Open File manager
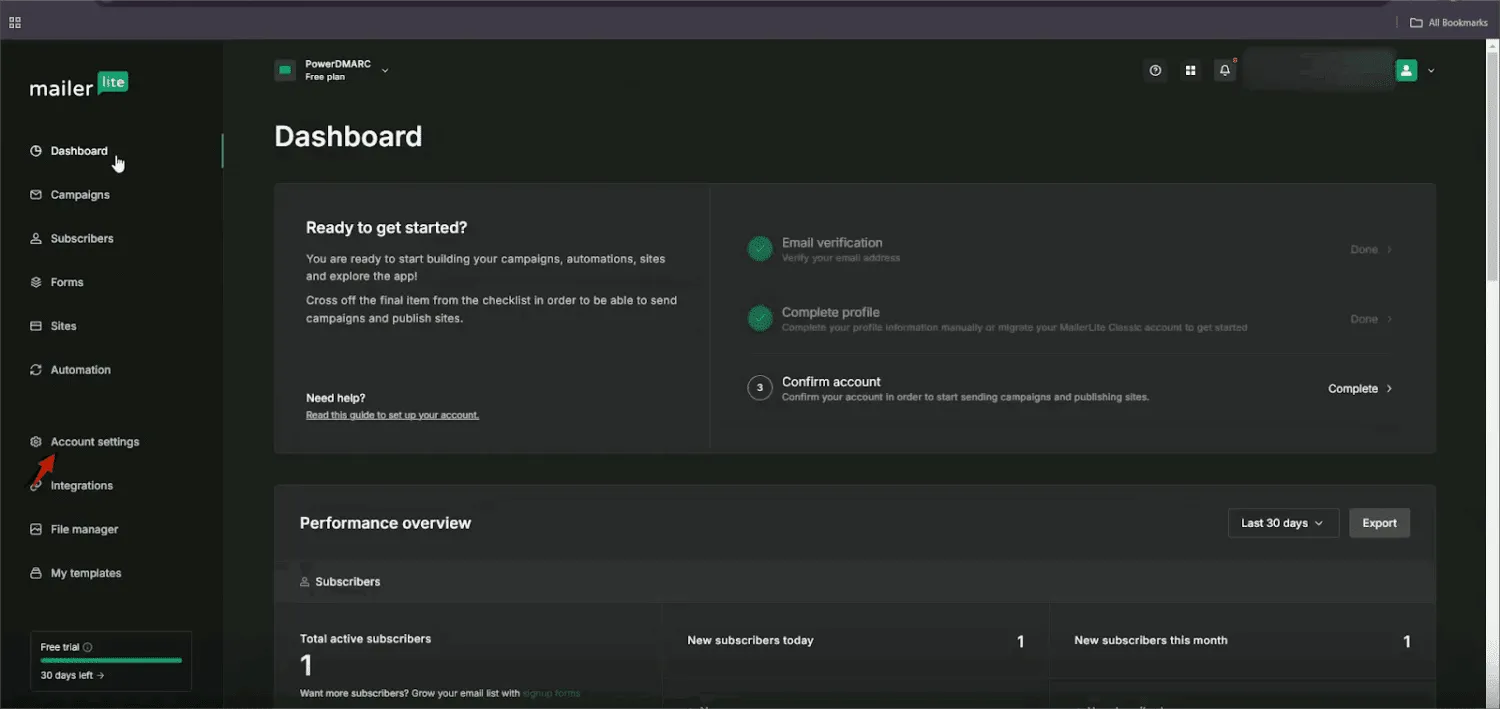This screenshot has width=1500, height=709. point(84,529)
